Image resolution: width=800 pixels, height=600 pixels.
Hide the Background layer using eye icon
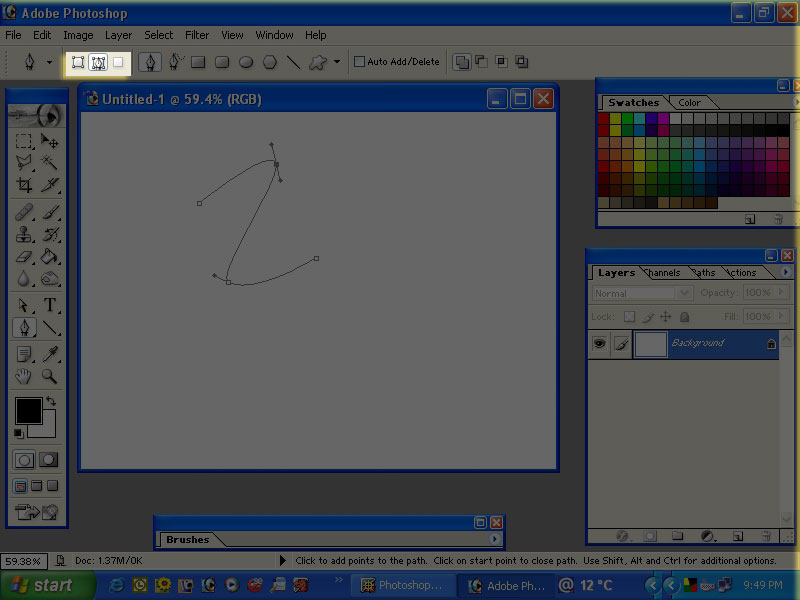point(599,343)
